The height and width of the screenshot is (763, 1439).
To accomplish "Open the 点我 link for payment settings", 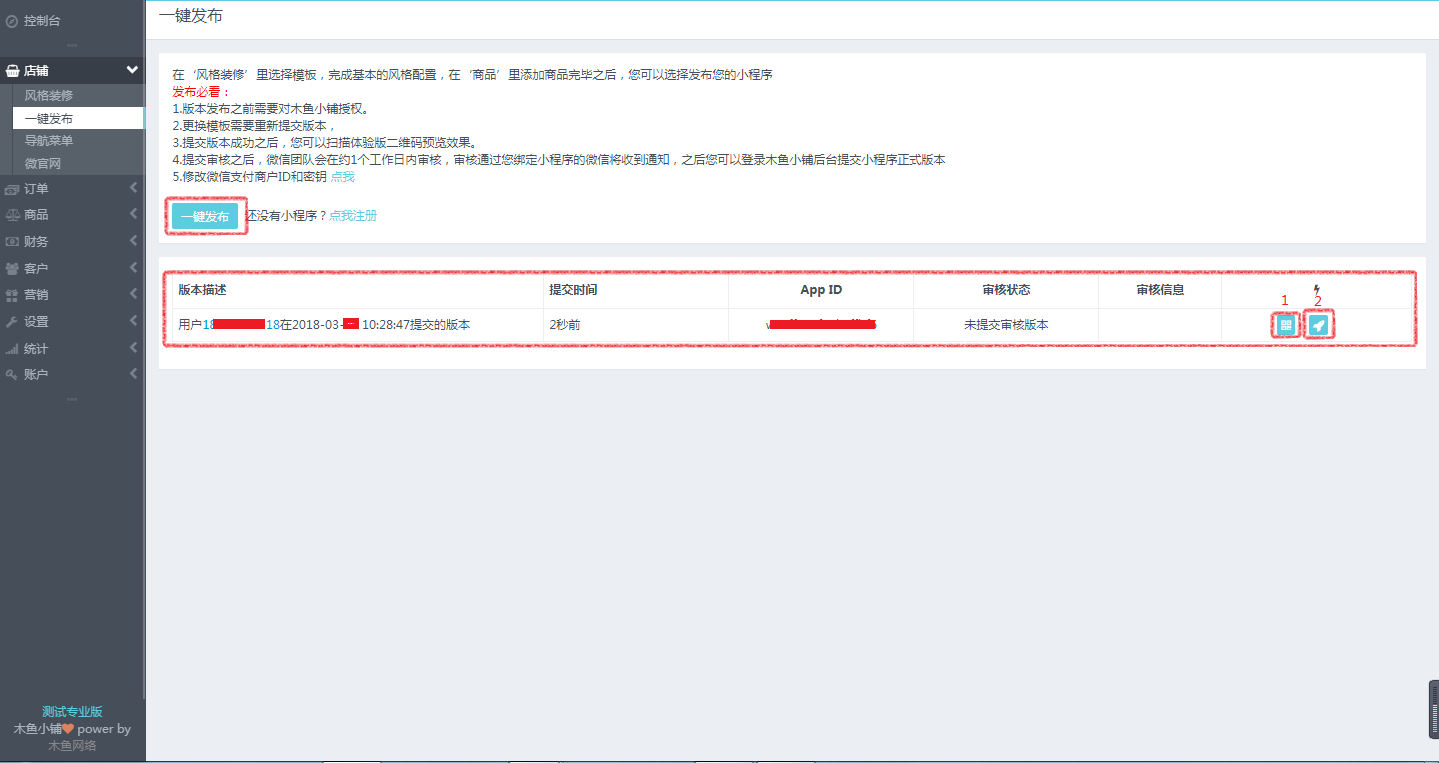I will pos(345,176).
